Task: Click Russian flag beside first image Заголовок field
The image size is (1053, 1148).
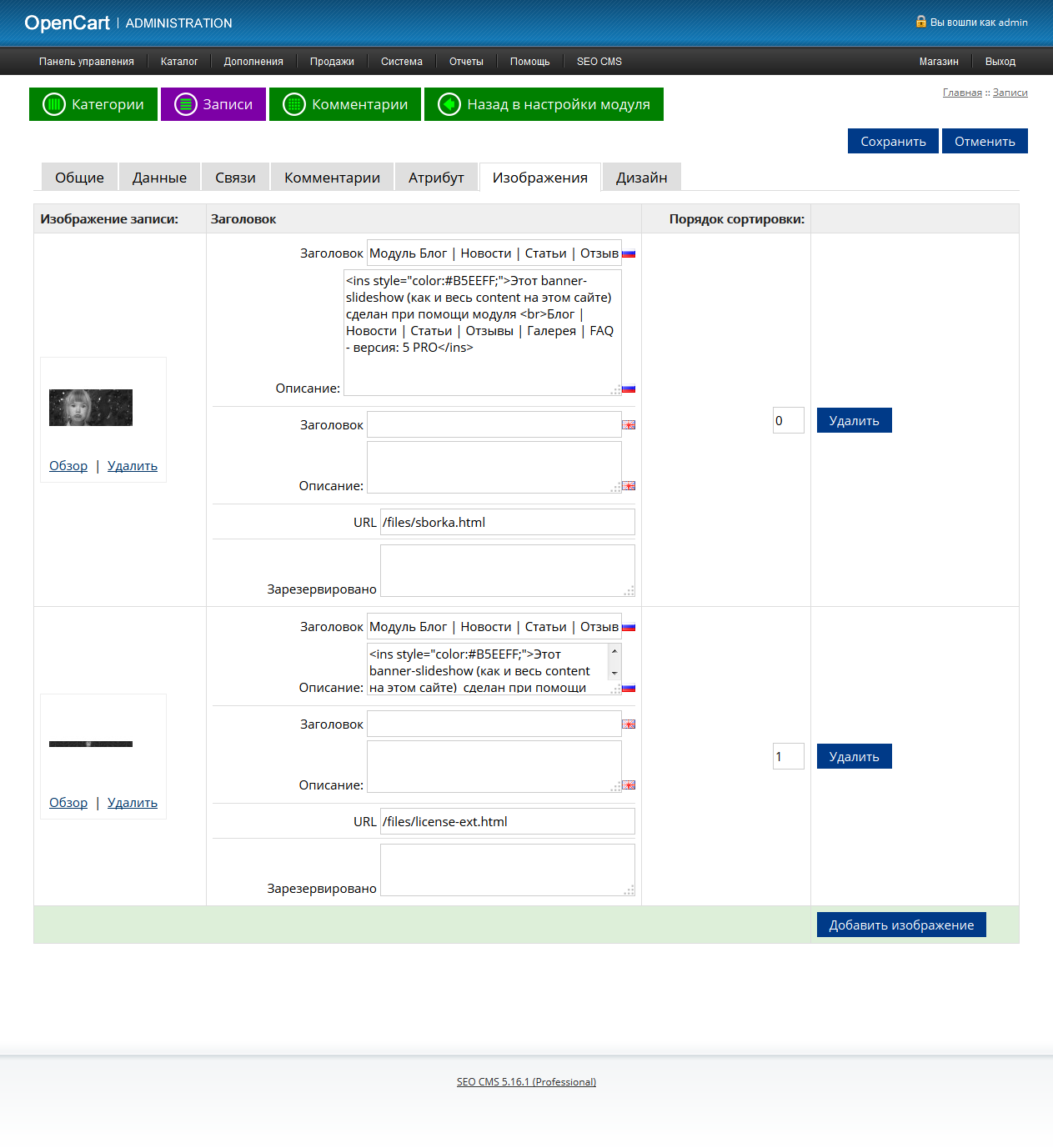Action: [x=629, y=253]
